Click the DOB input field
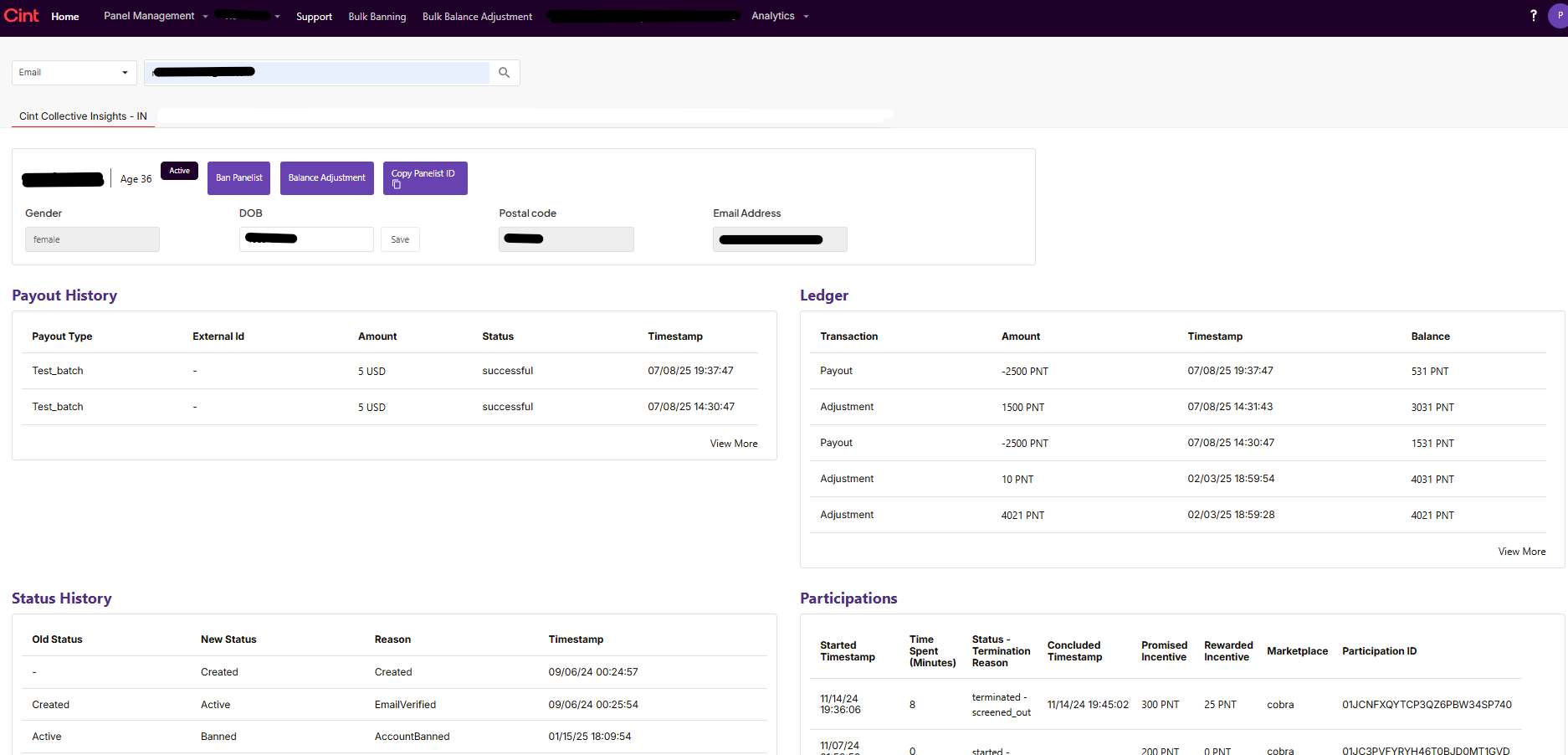 pos(306,239)
